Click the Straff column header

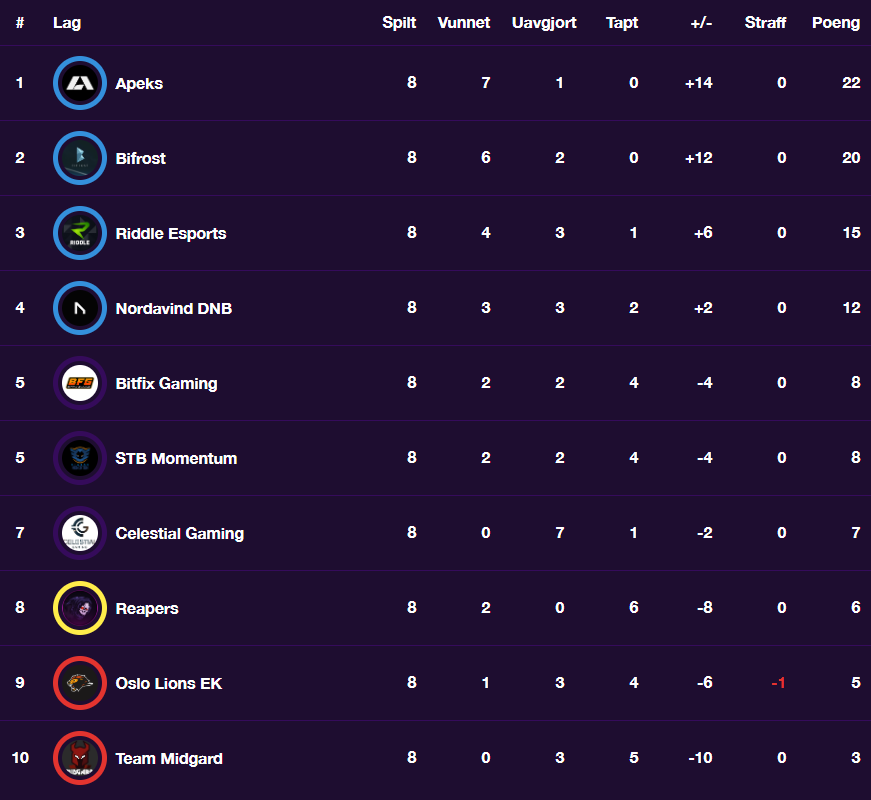[765, 23]
